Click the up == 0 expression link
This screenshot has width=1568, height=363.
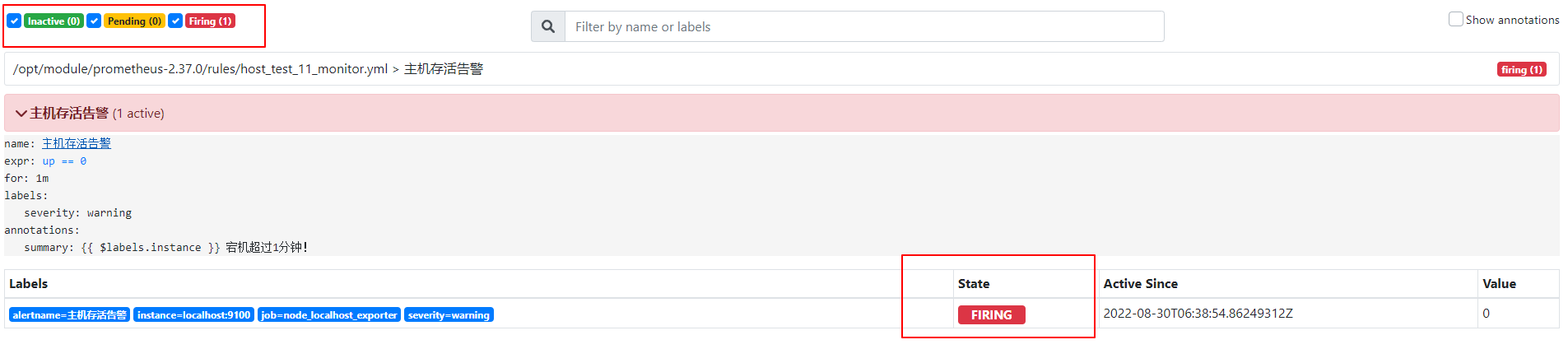(x=64, y=161)
